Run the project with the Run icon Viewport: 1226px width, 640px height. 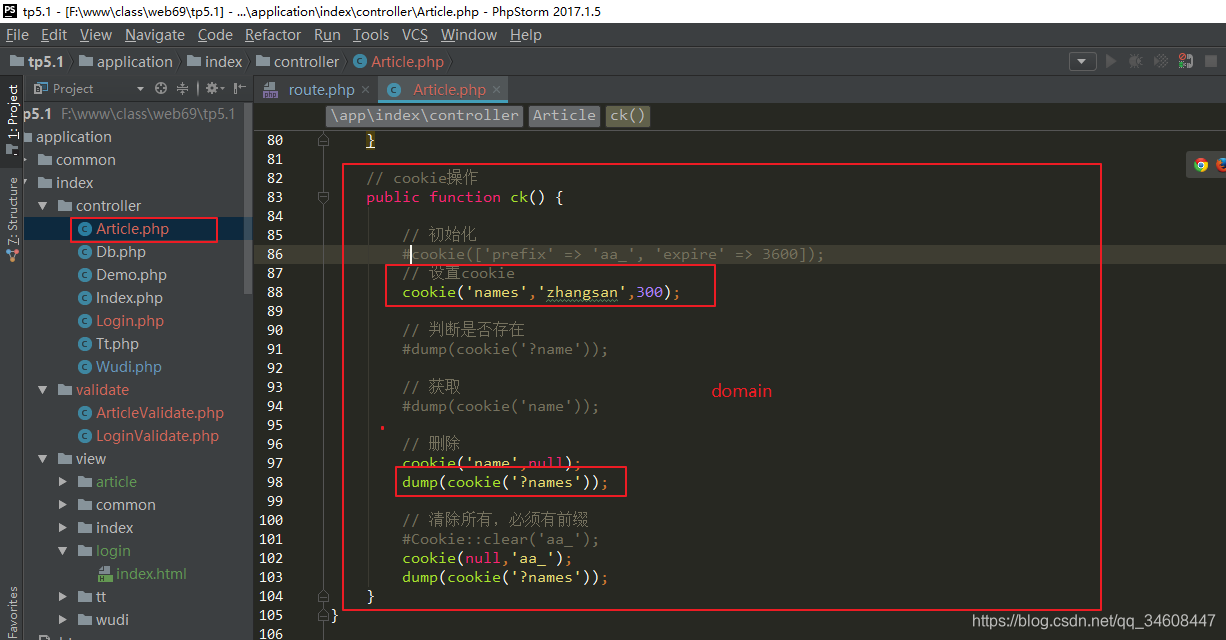point(1111,61)
